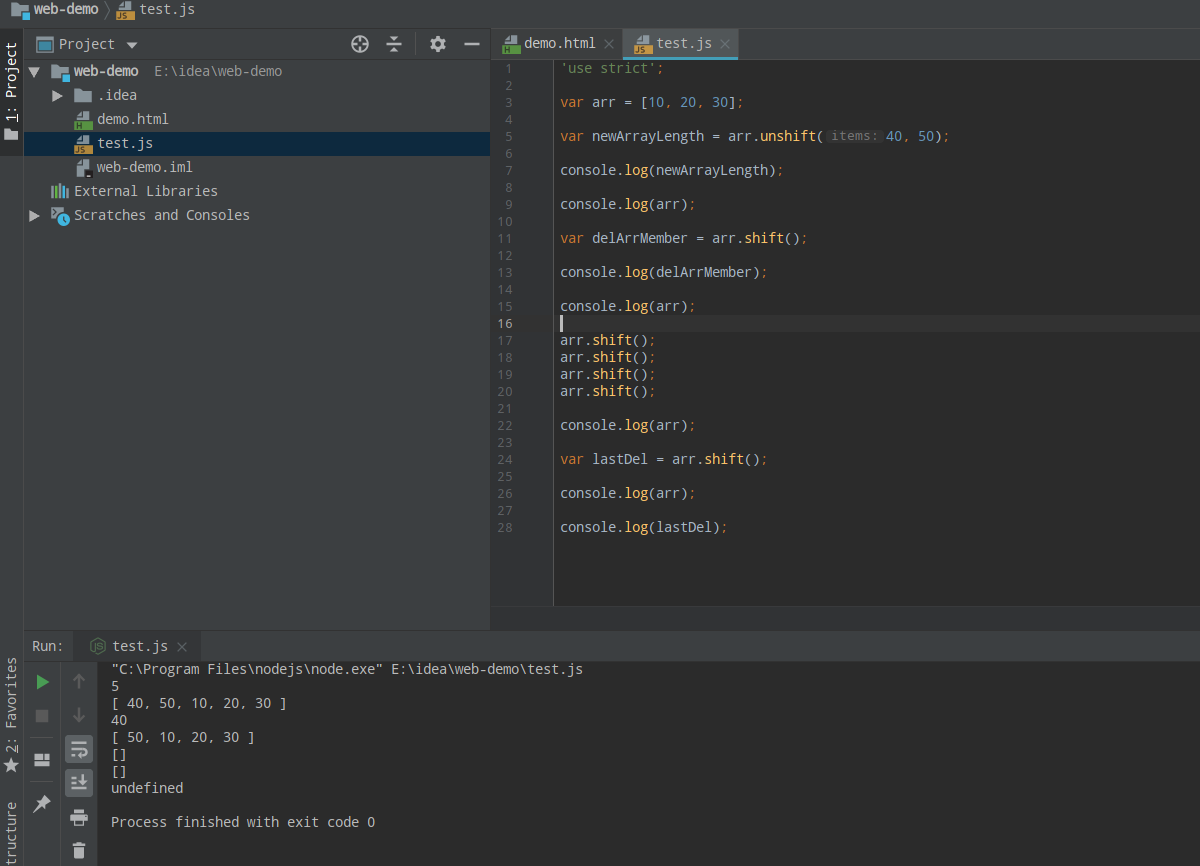
Task: Open the 1: Project side tool window
Action: [12, 90]
